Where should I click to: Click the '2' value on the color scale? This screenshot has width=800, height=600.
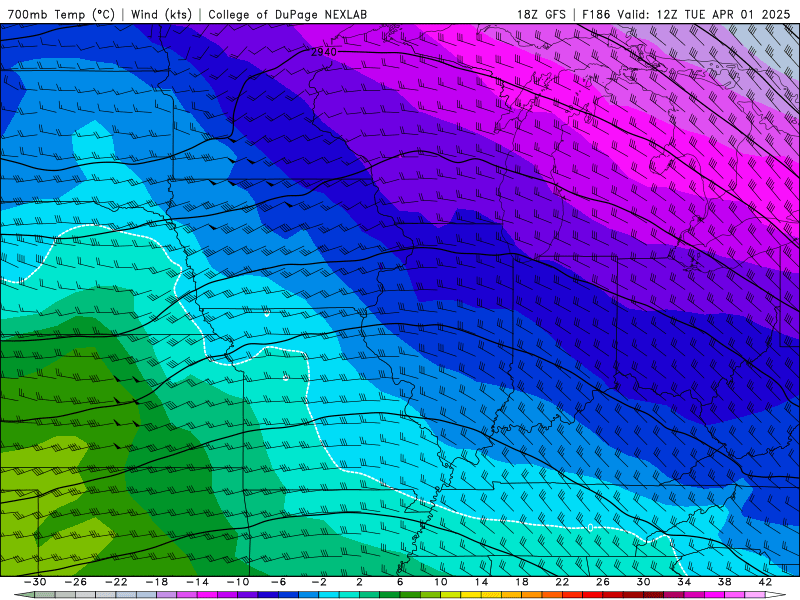[359, 582]
